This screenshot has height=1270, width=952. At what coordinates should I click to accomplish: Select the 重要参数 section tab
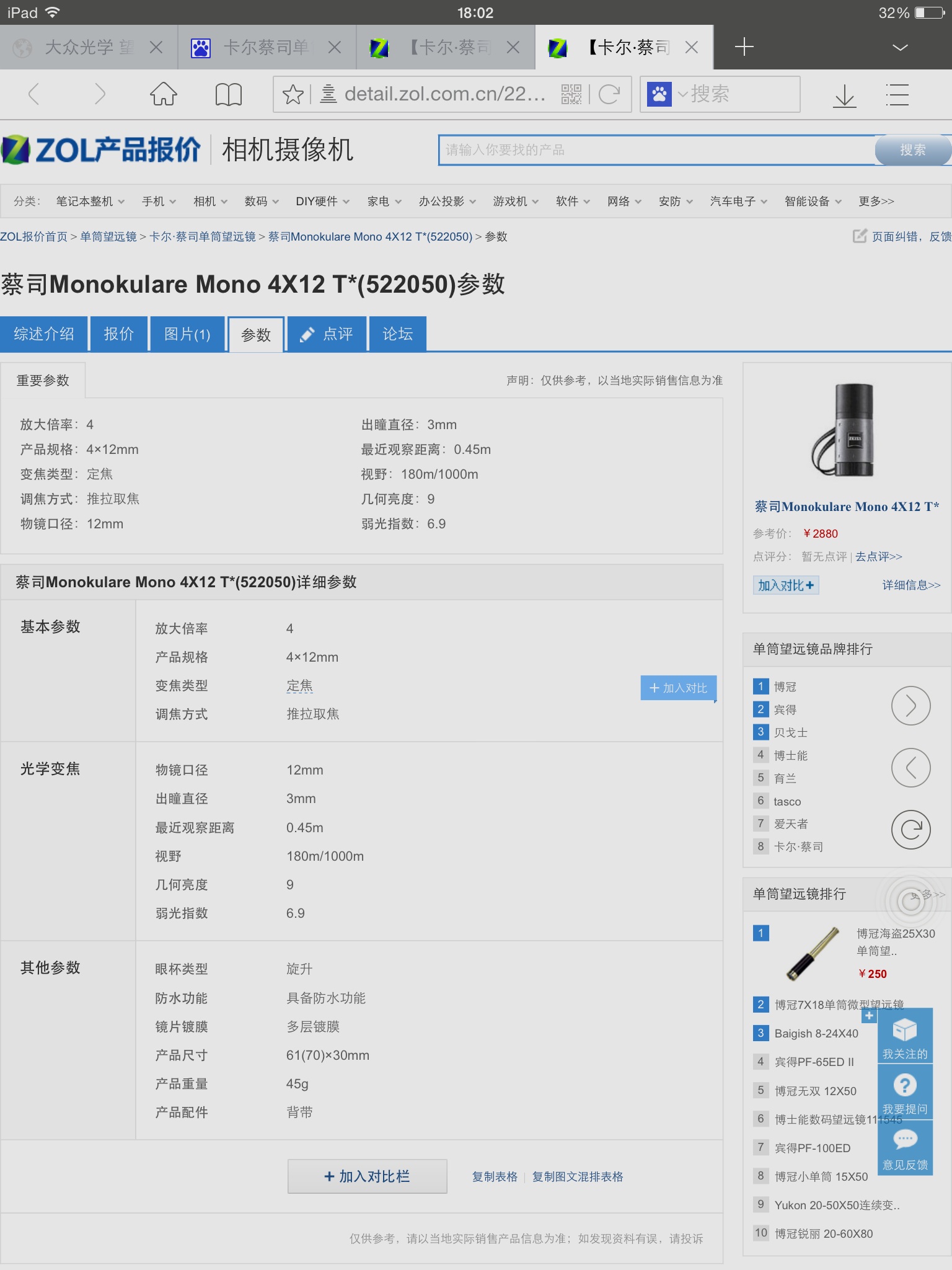43,381
